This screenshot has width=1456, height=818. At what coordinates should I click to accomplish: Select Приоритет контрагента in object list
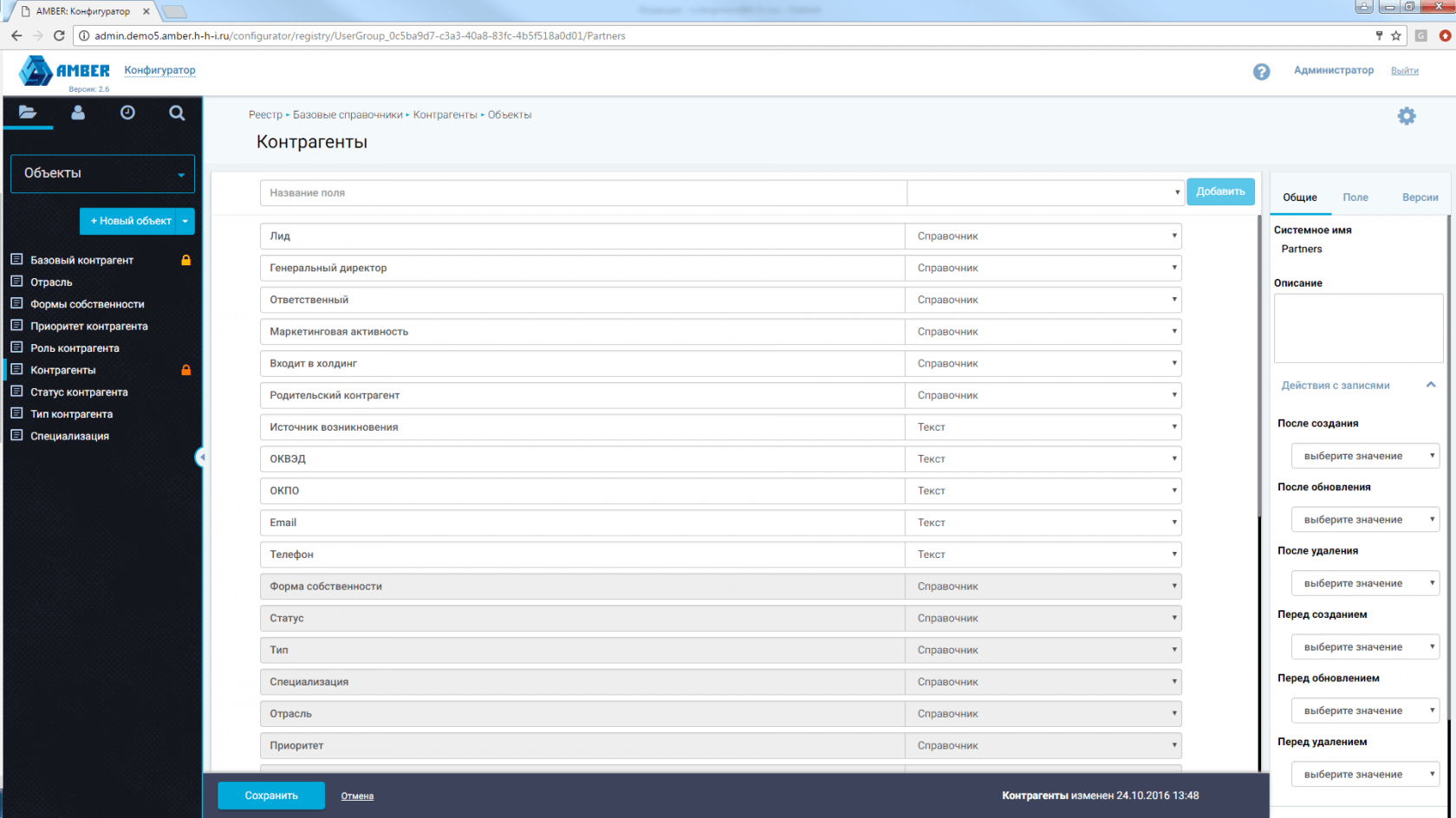(x=89, y=326)
